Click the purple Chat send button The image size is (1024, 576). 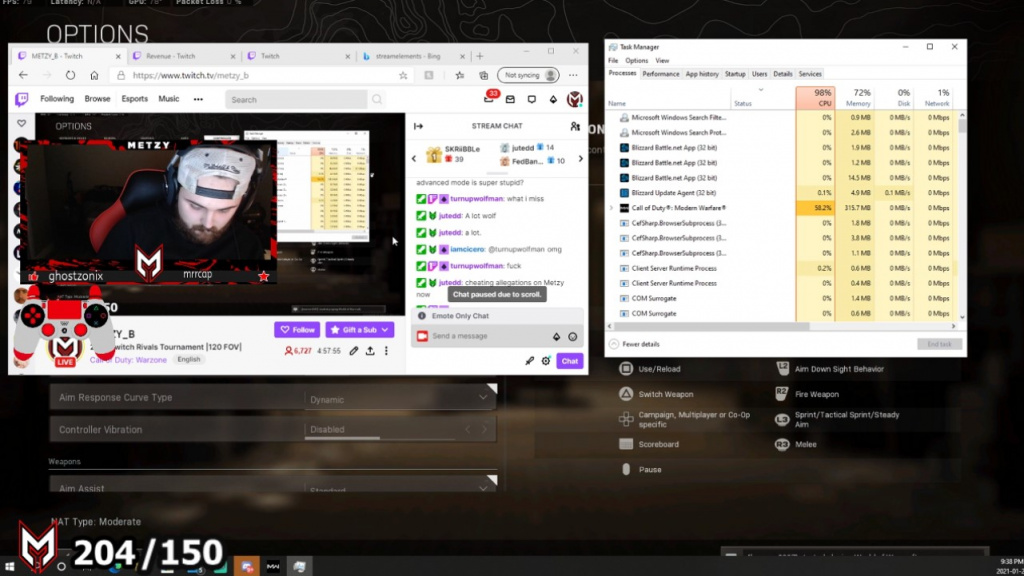coord(569,361)
